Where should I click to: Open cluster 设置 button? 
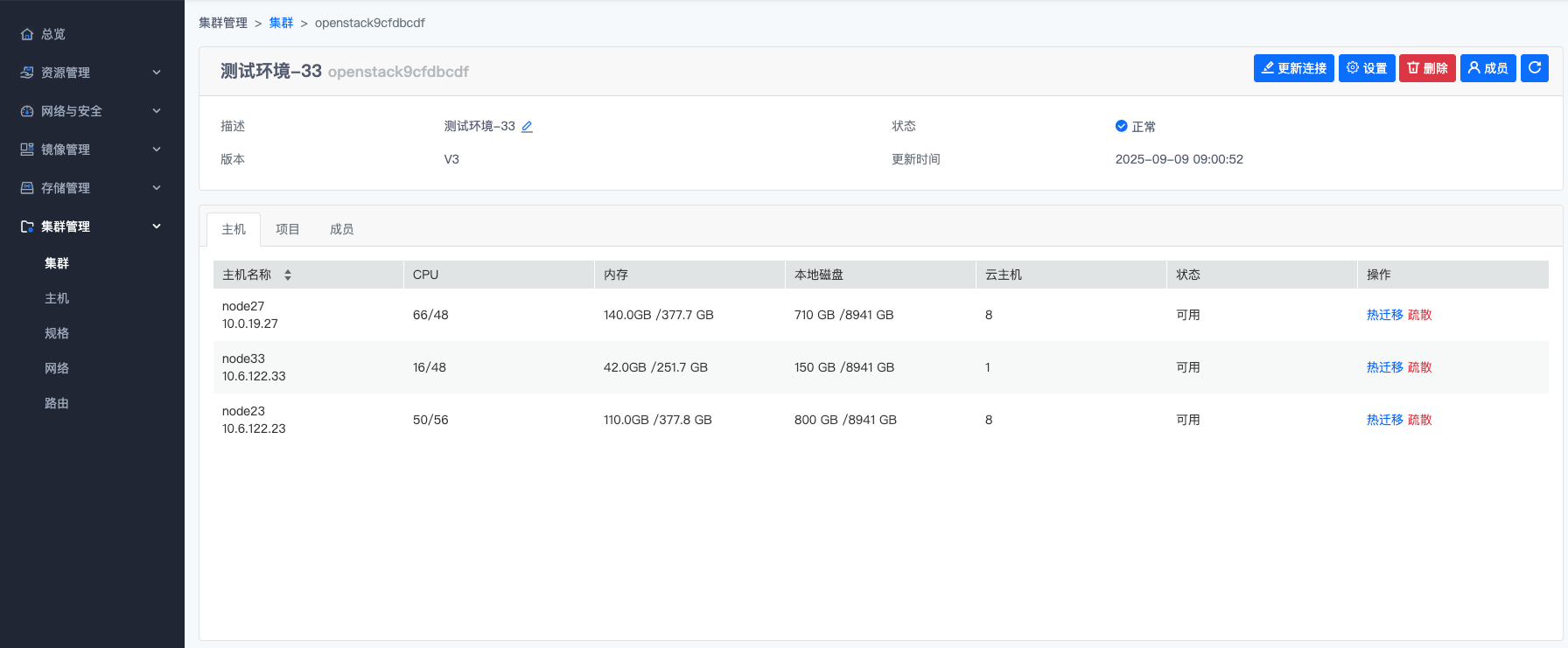pos(1366,68)
